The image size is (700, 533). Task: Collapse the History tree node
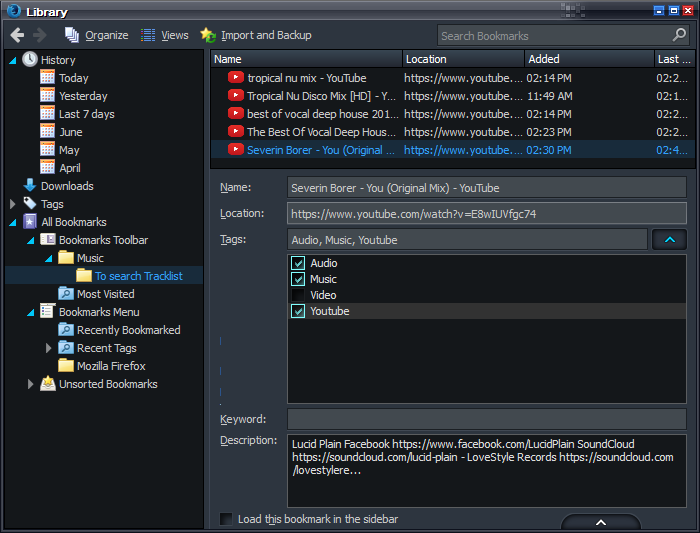[13, 60]
